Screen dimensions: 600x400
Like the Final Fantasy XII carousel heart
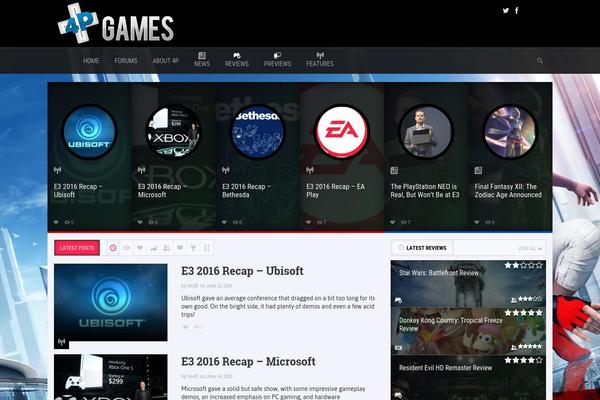[x=477, y=222]
